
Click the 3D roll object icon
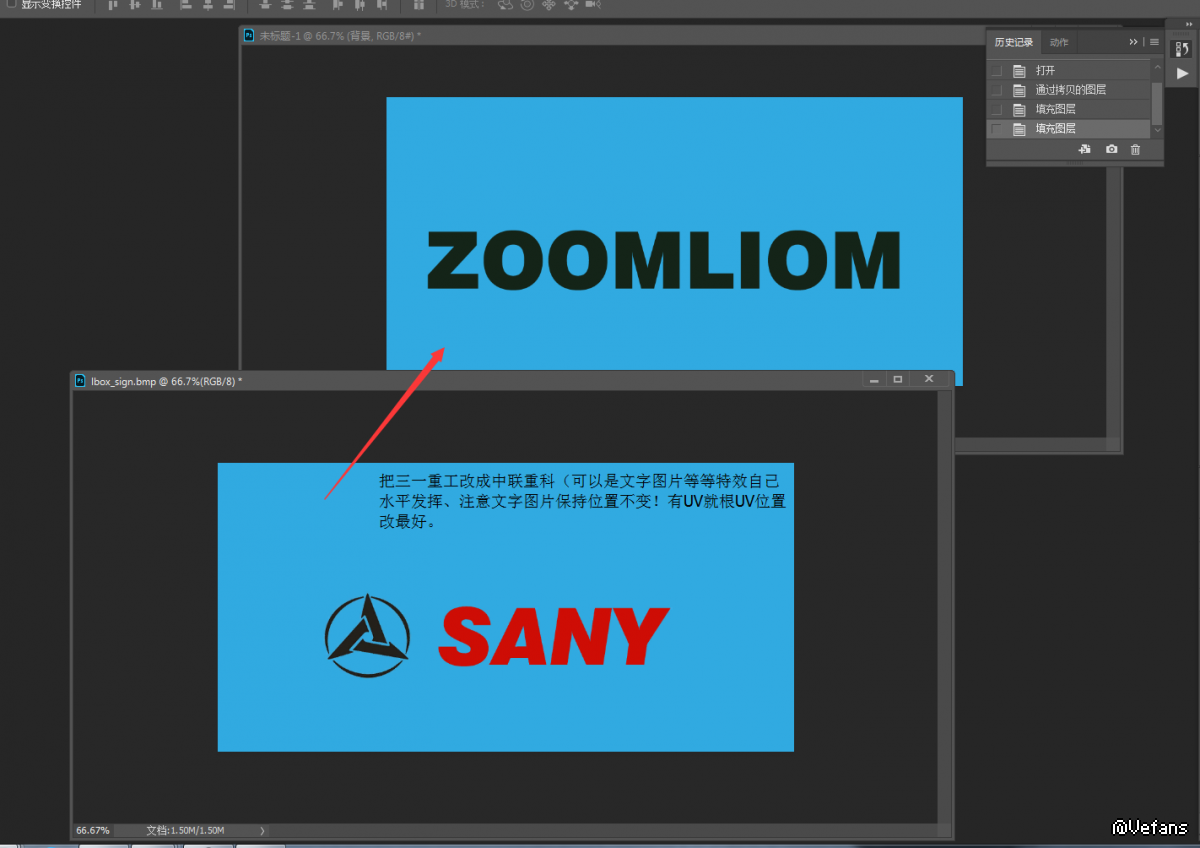click(x=527, y=5)
